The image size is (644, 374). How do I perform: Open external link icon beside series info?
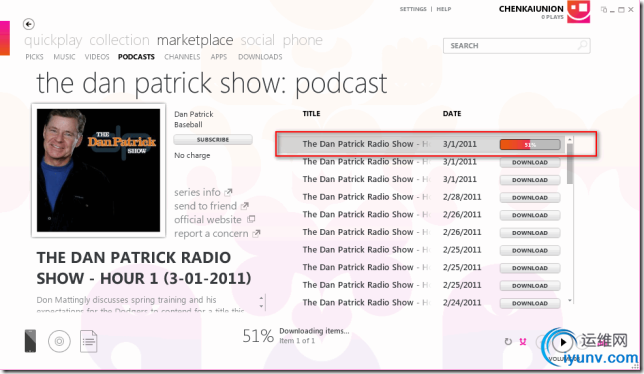228,192
